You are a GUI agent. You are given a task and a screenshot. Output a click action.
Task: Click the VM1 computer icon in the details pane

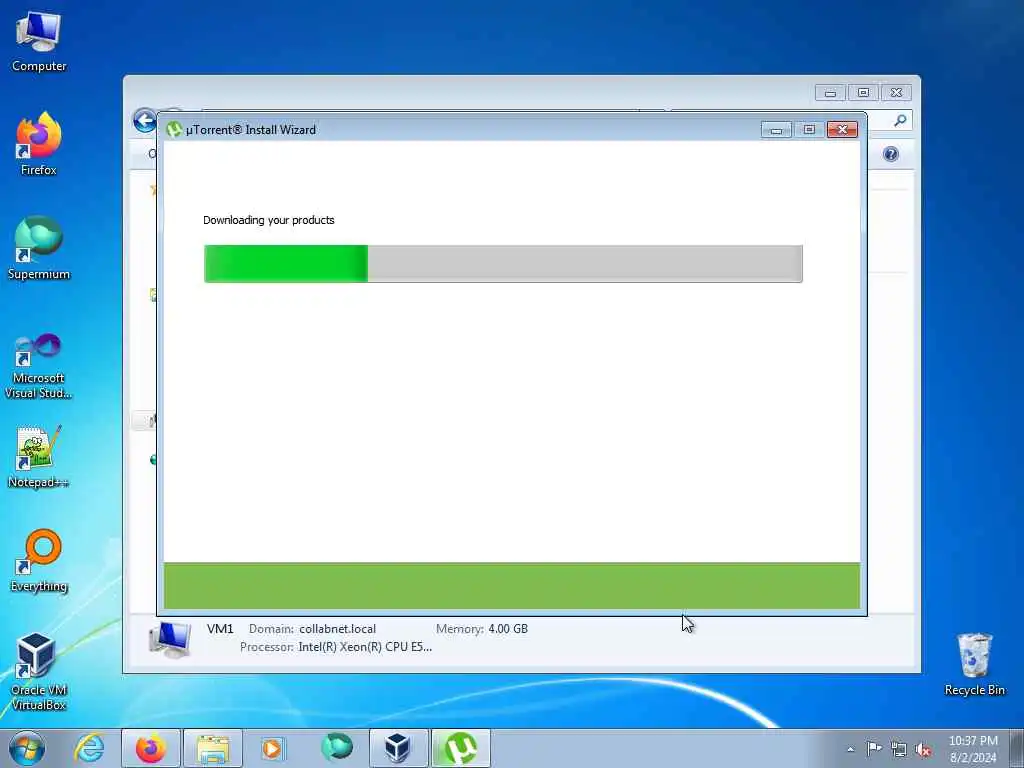(x=170, y=639)
